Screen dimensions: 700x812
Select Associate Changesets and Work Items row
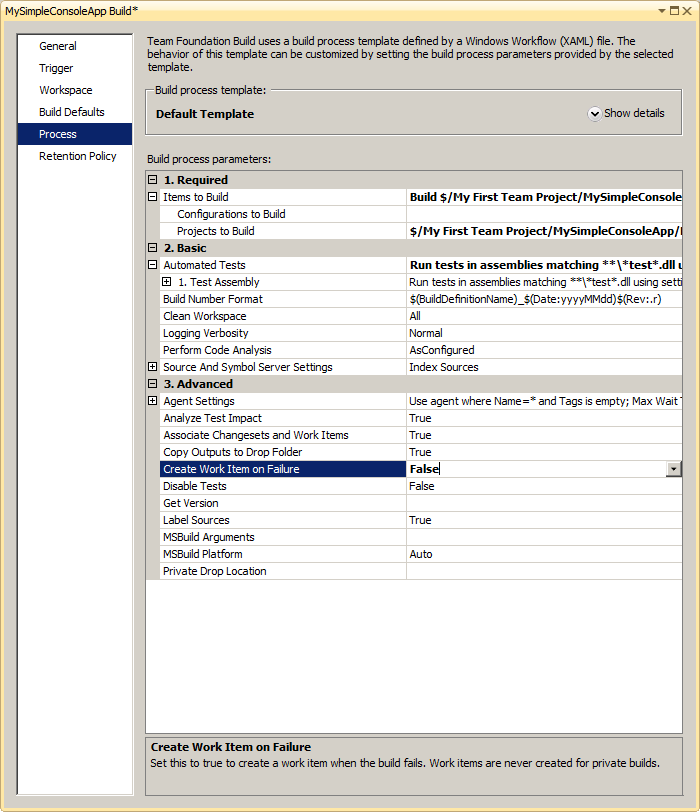283,435
